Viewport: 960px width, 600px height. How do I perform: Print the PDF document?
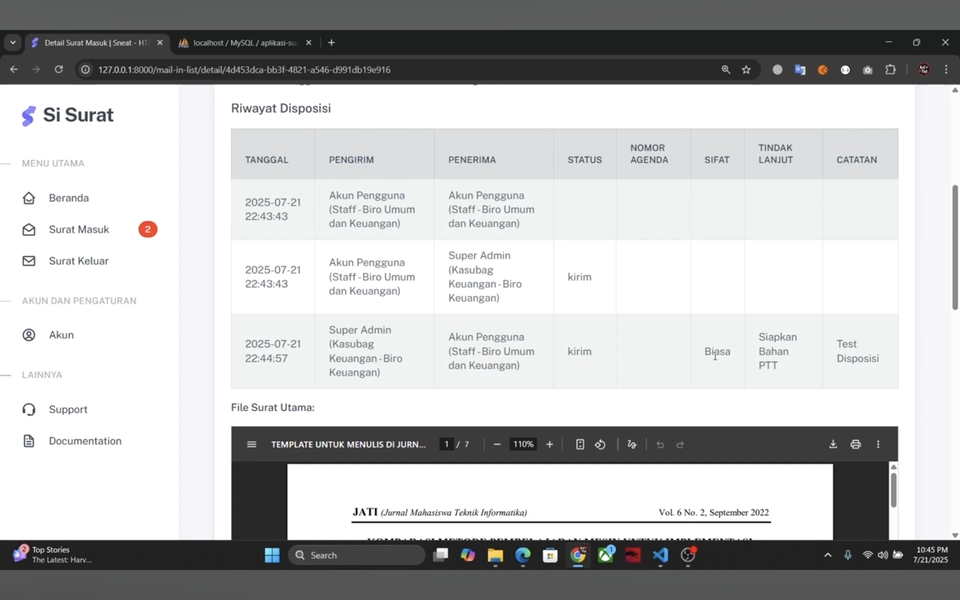click(855, 444)
